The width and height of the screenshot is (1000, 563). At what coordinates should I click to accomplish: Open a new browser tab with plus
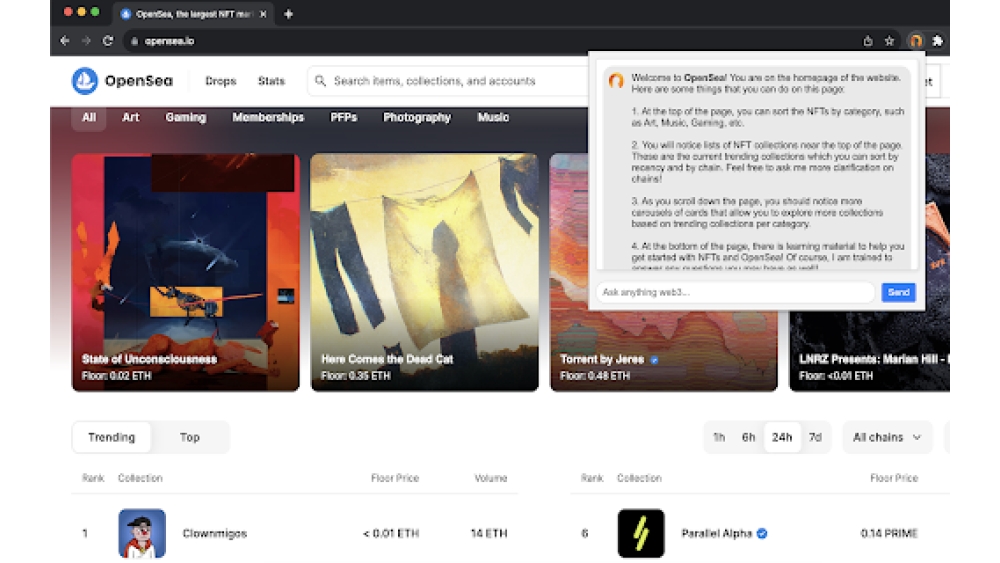(288, 13)
